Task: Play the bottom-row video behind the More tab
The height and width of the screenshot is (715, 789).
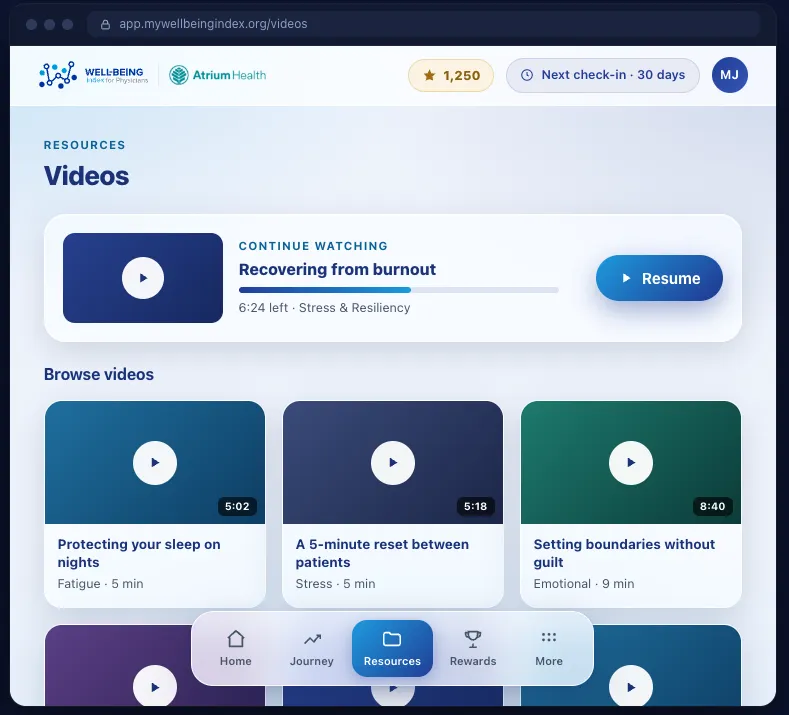Action: click(x=631, y=687)
